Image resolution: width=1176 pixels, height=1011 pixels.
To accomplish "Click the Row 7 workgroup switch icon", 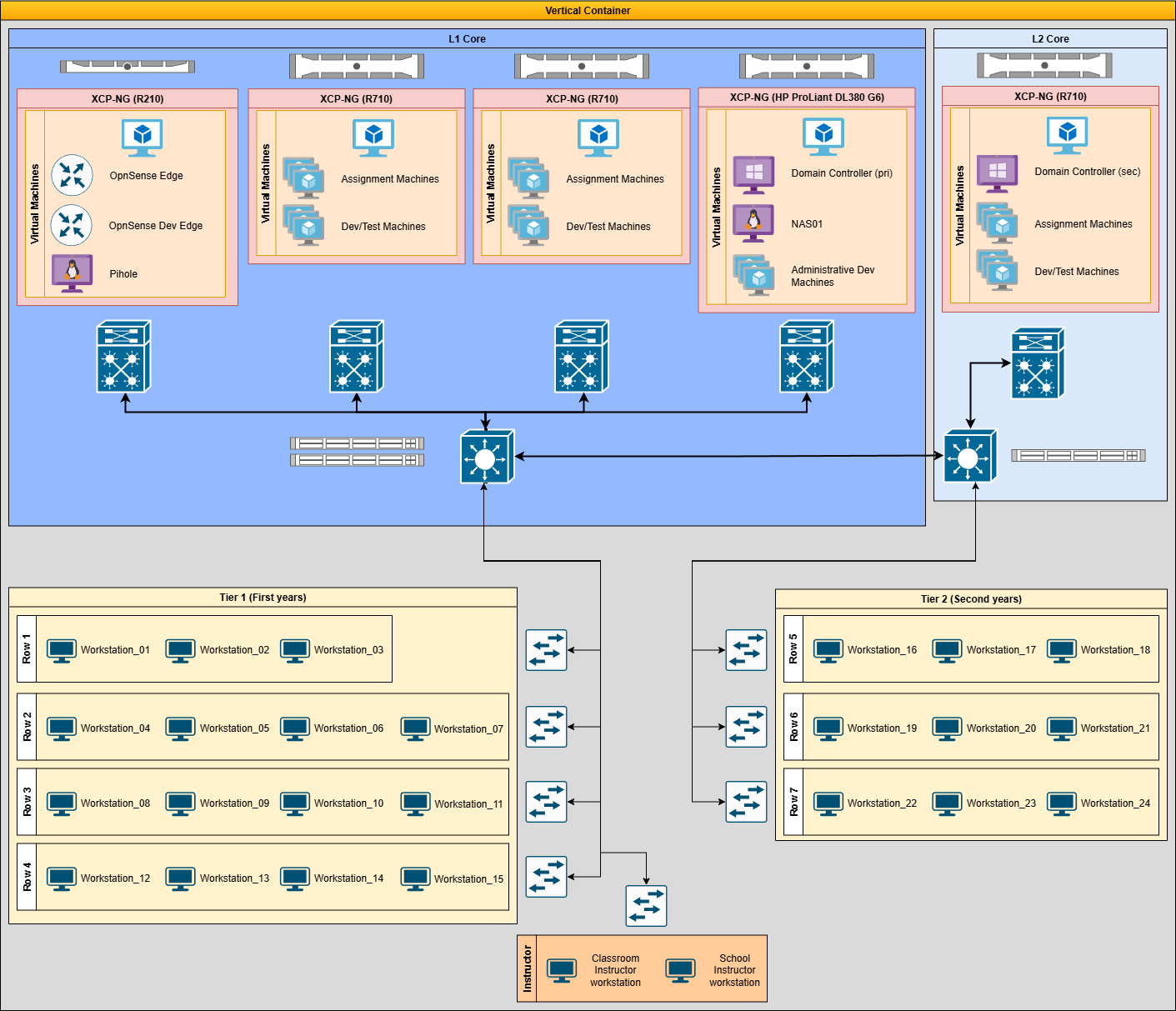I will [x=746, y=802].
